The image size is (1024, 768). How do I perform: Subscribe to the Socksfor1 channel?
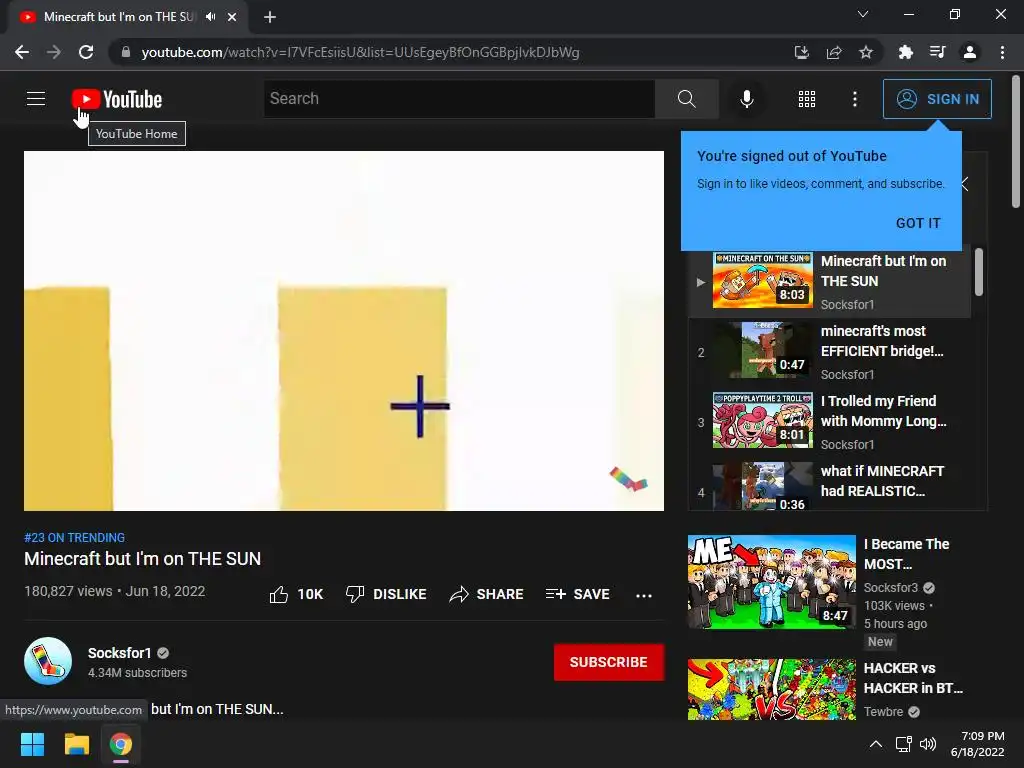[x=609, y=662]
